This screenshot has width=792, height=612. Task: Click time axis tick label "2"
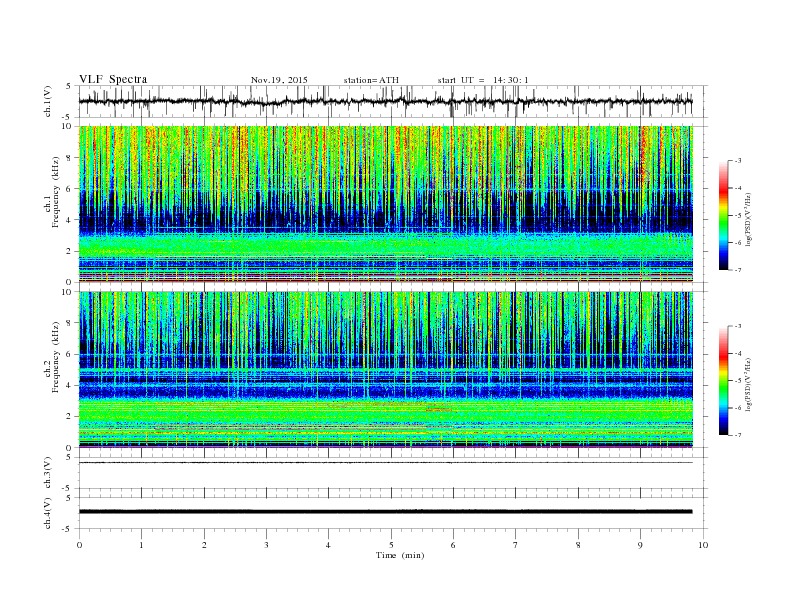[x=204, y=545]
